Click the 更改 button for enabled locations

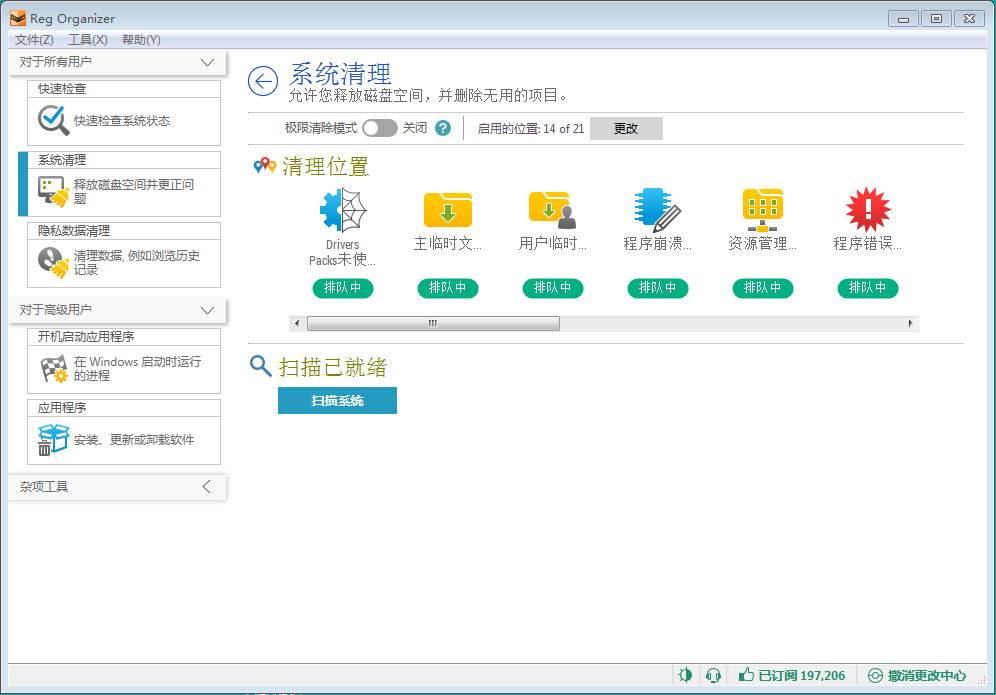626,129
